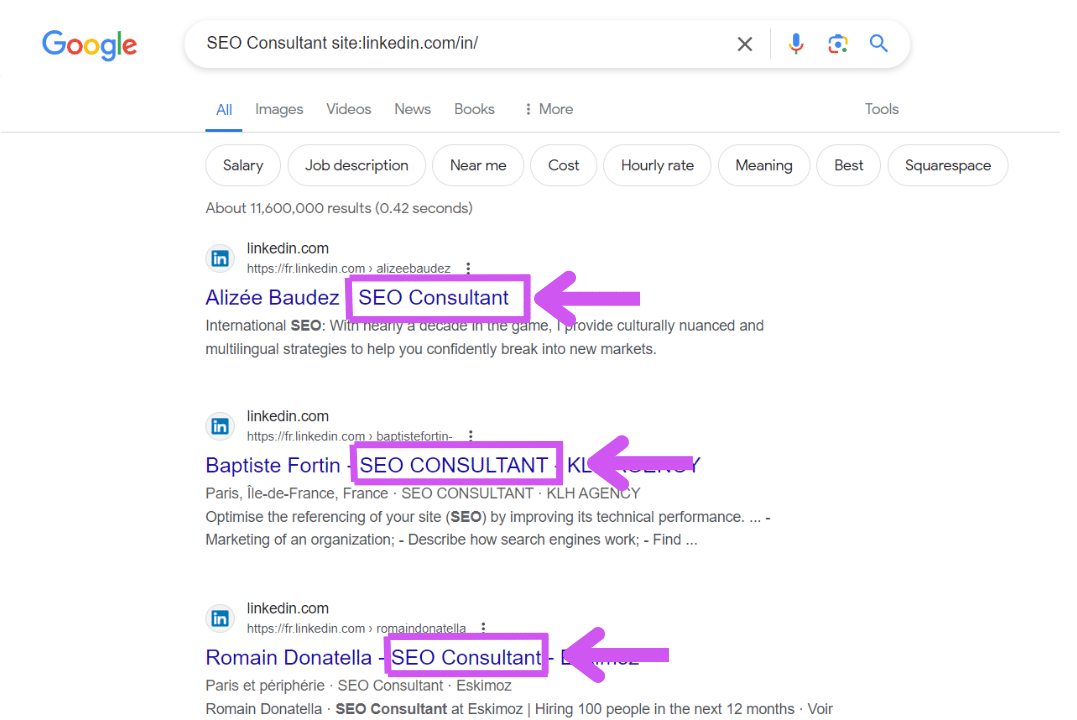Image resolution: width=1077 pixels, height=720 pixels.
Task: Clear the search box with X icon
Action: tap(745, 44)
